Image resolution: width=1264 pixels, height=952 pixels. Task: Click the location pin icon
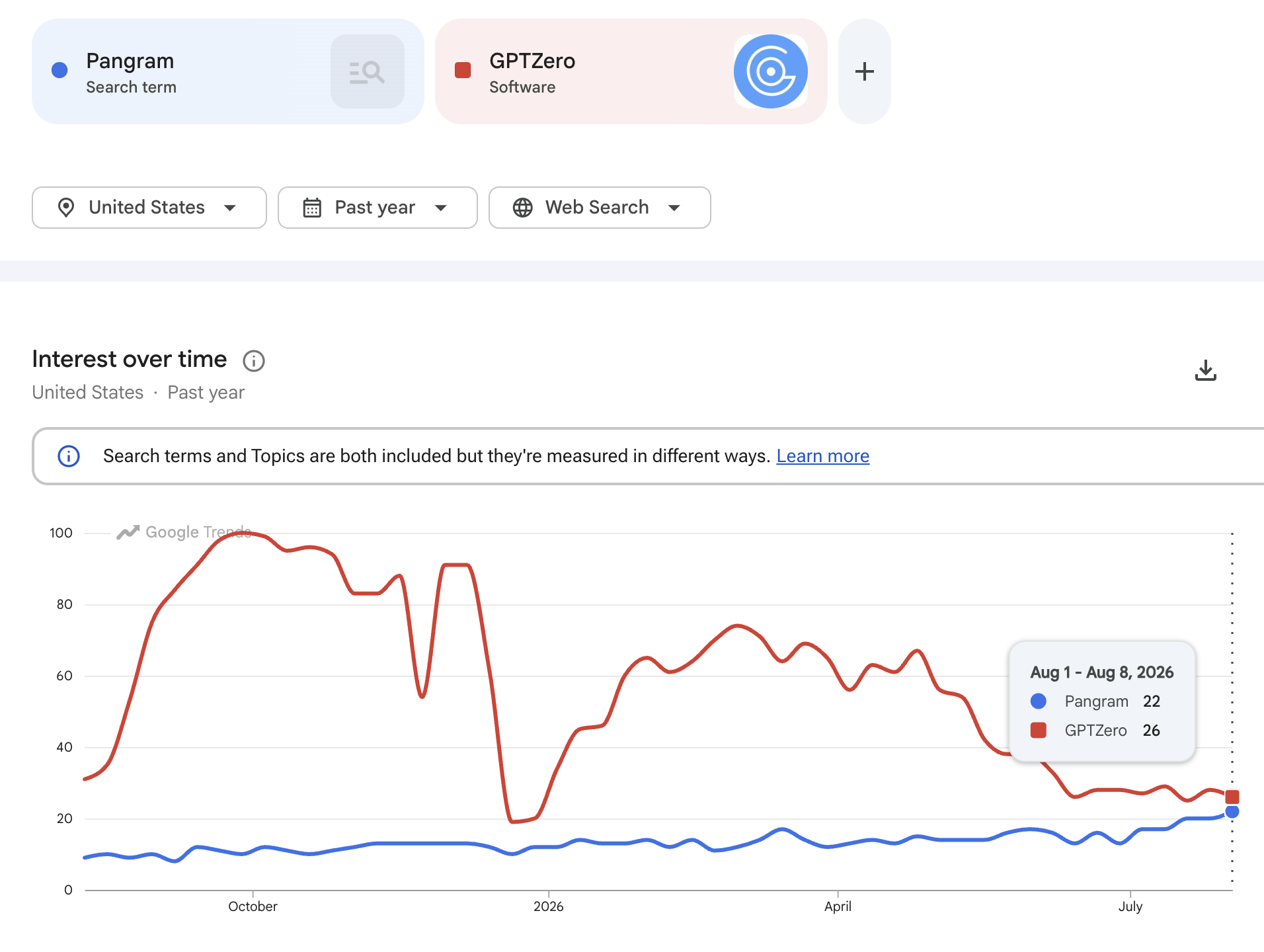[x=66, y=208]
